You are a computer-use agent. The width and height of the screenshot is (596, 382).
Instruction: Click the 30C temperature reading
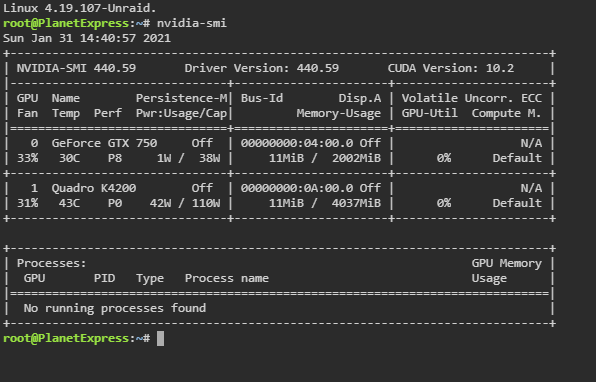click(x=69, y=158)
